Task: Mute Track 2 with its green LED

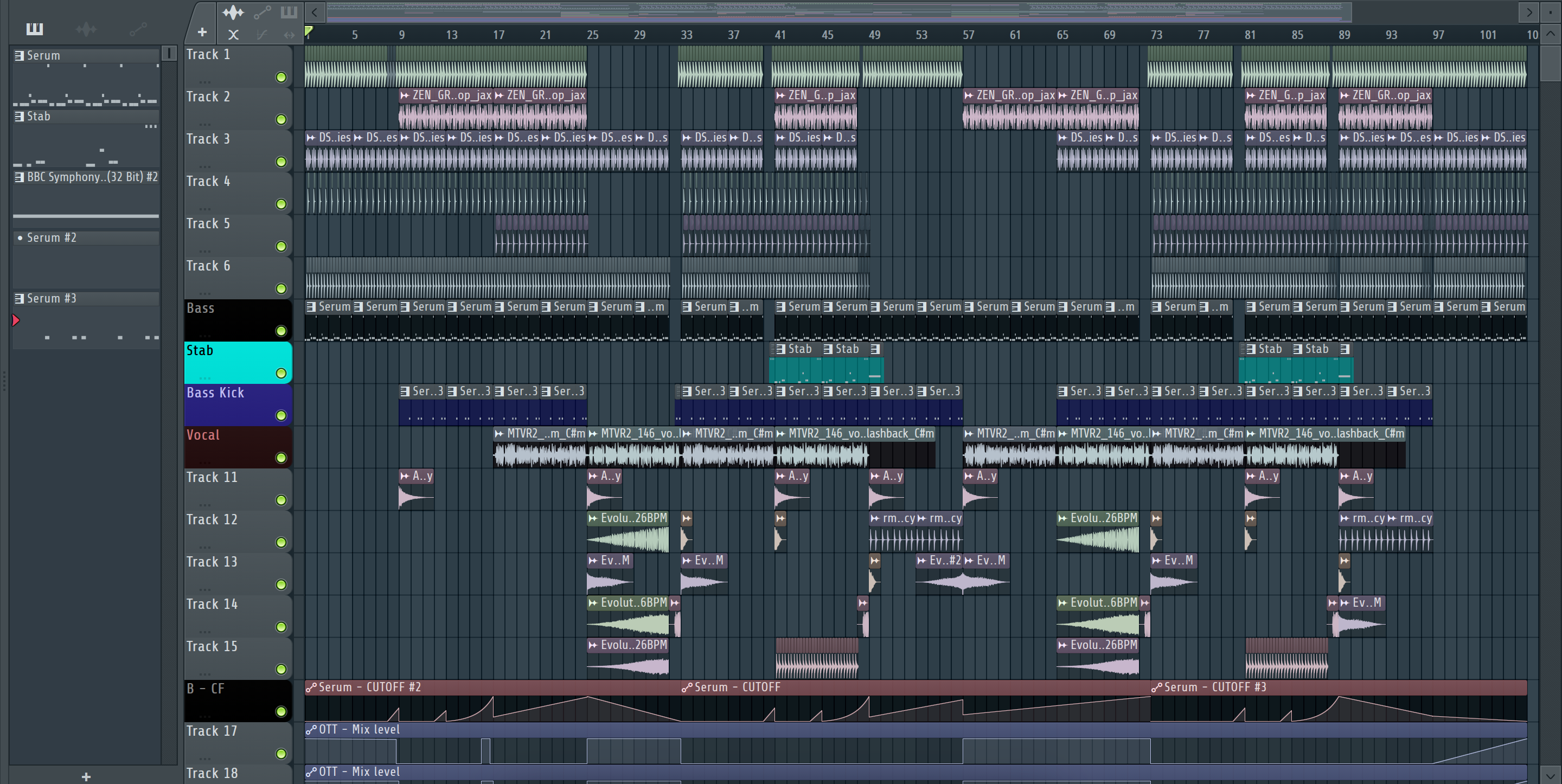Action: pyautogui.click(x=281, y=119)
